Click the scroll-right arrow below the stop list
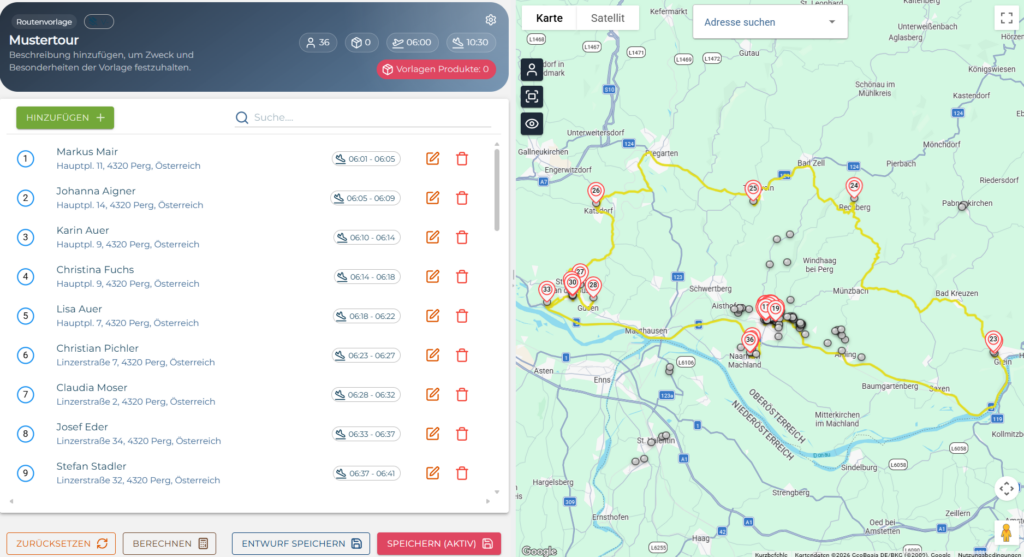The height and width of the screenshot is (557, 1024). click(488, 501)
